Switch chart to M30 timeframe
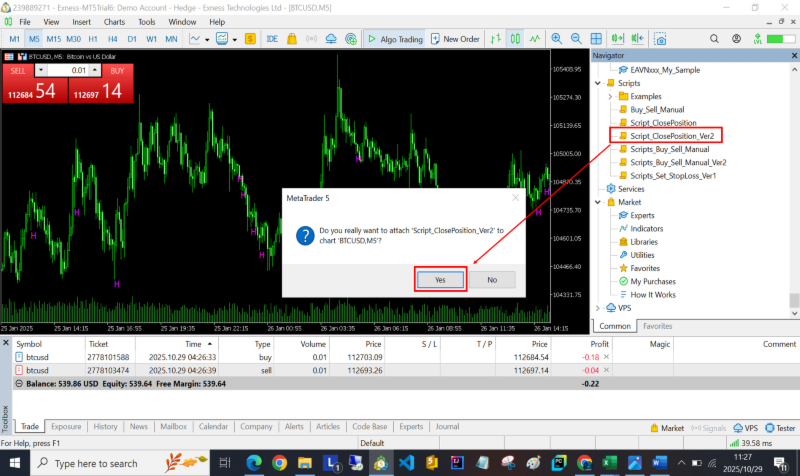Screen dimensions: 800x476 (73, 39)
